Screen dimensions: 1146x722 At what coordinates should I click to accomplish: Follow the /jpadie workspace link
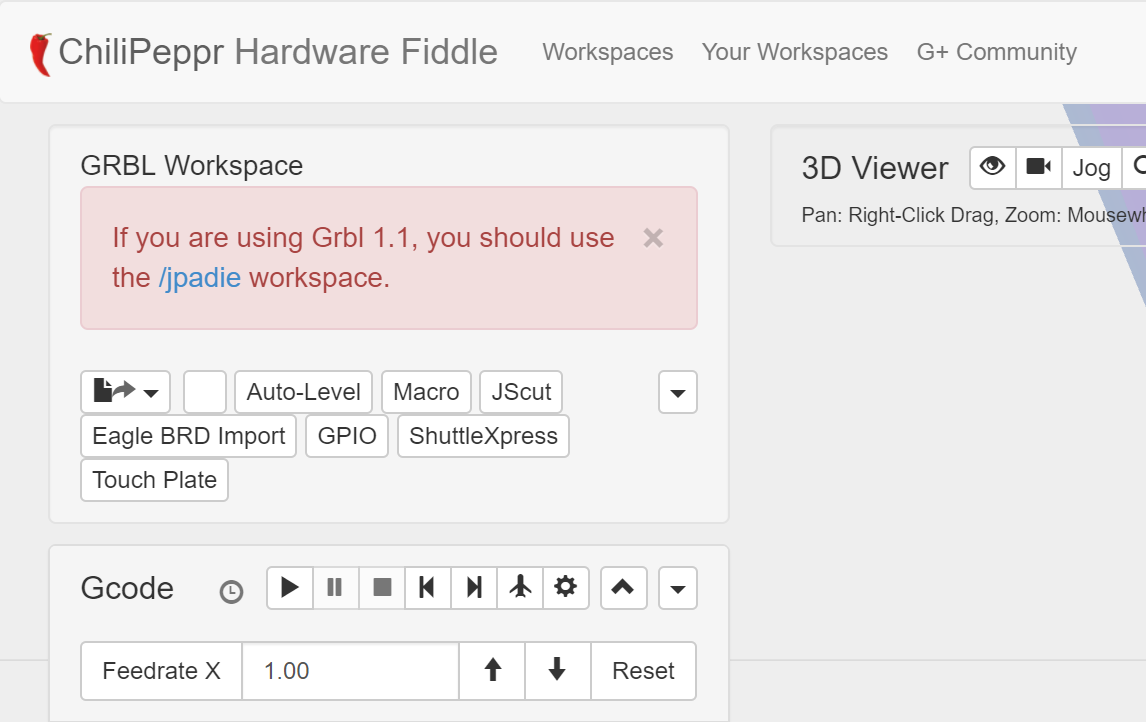pyautogui.click(x=200, y=277)
